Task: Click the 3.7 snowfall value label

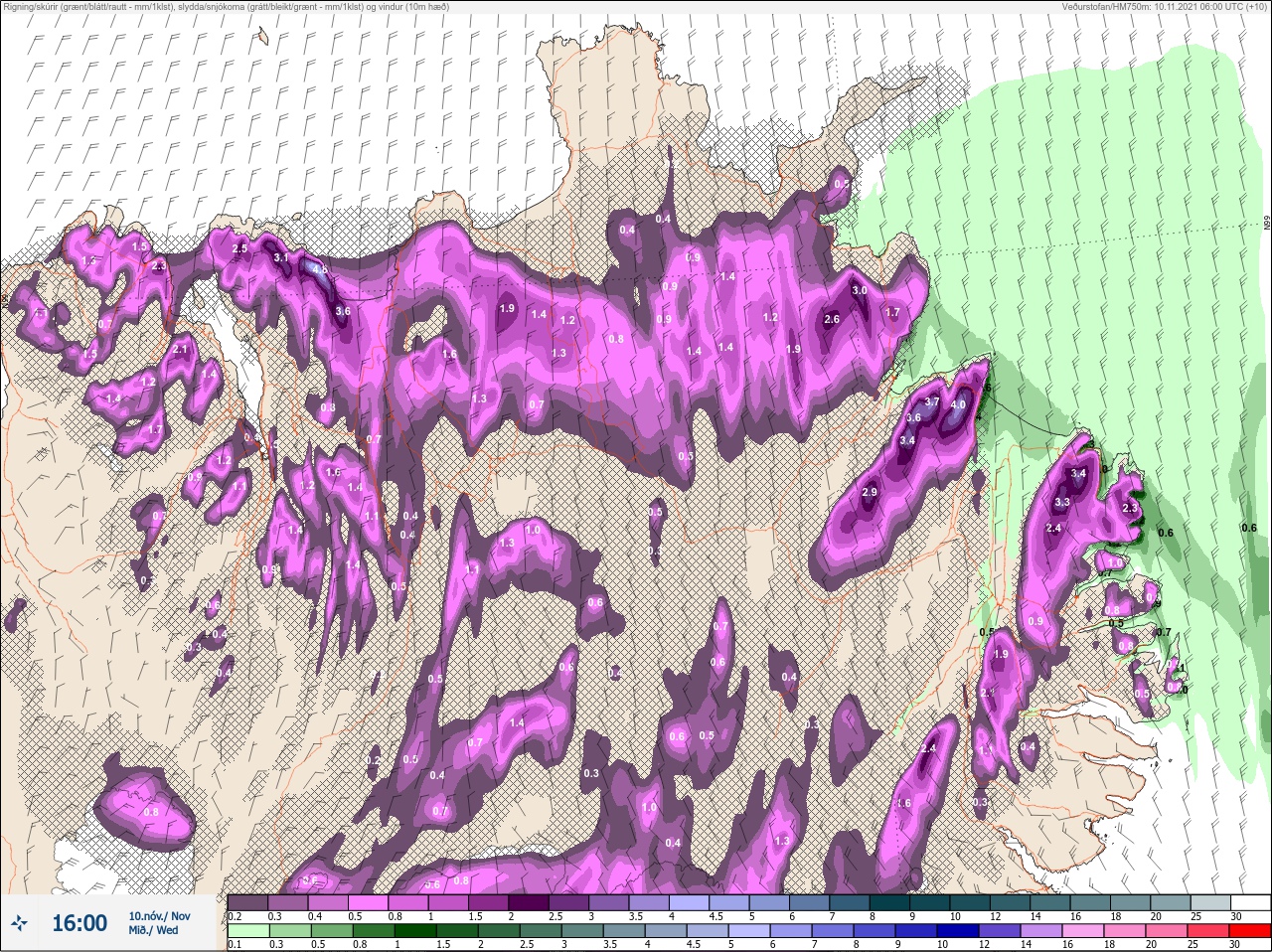Action: [932, 401]
